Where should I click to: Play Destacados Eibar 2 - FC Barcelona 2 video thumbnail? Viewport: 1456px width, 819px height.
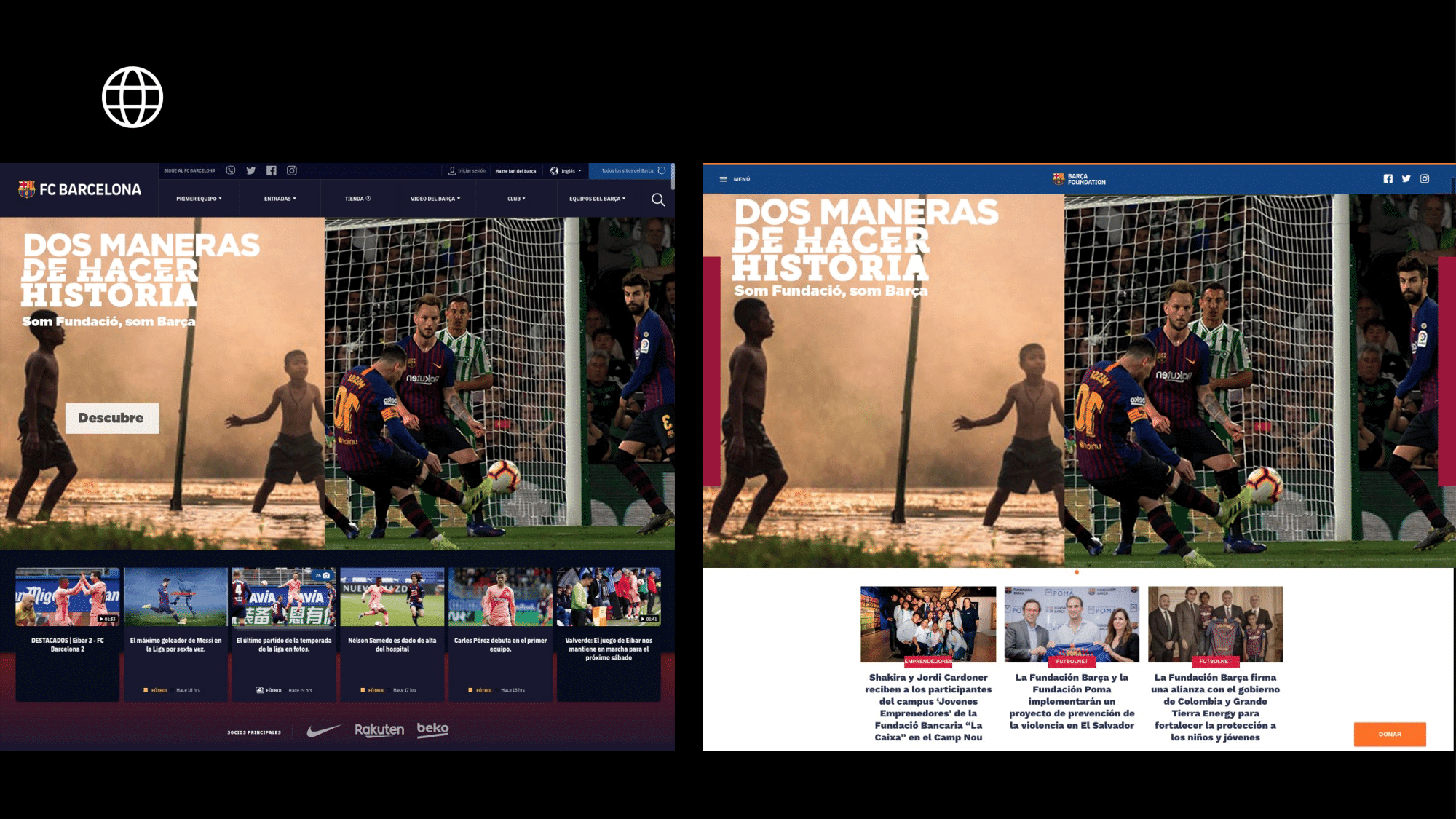click(67, 596)
